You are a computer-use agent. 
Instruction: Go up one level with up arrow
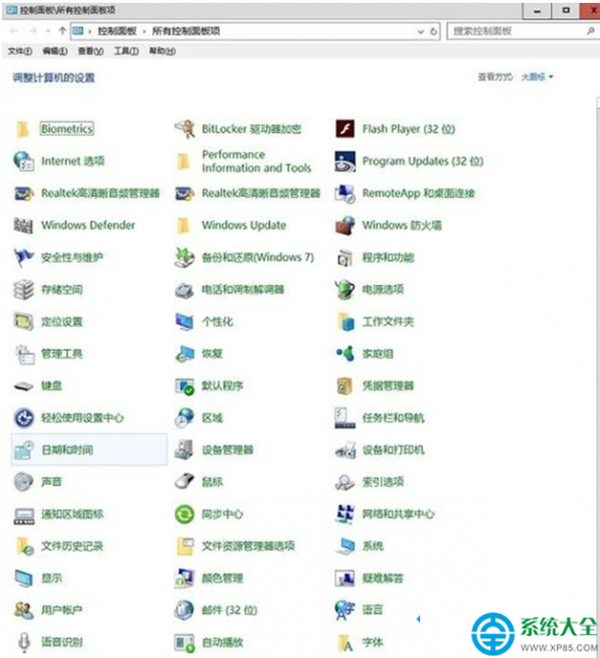[x=63, y=31]
